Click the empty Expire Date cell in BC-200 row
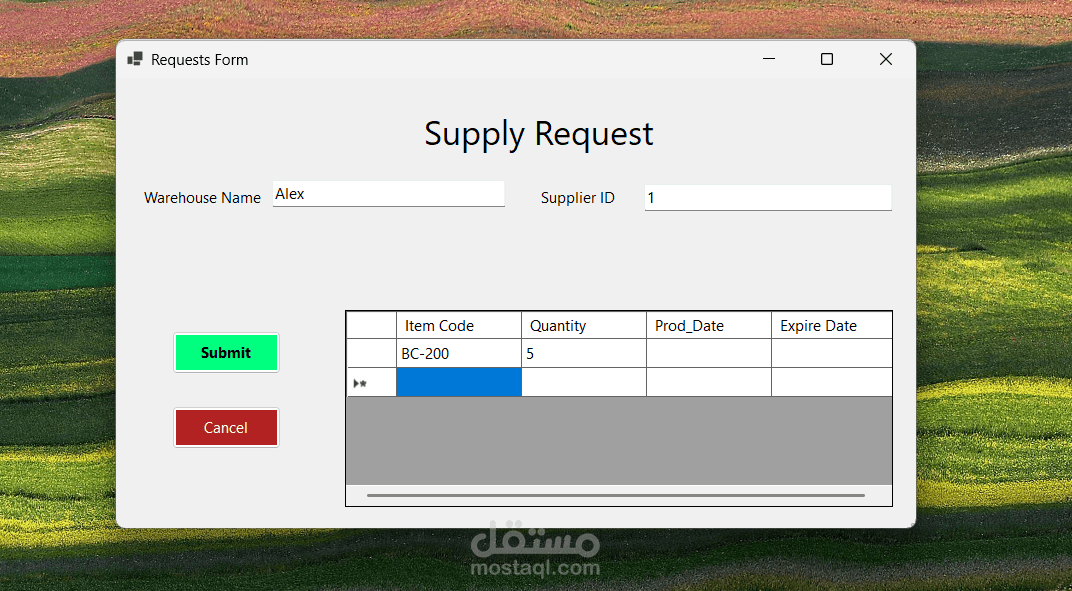 832,354
